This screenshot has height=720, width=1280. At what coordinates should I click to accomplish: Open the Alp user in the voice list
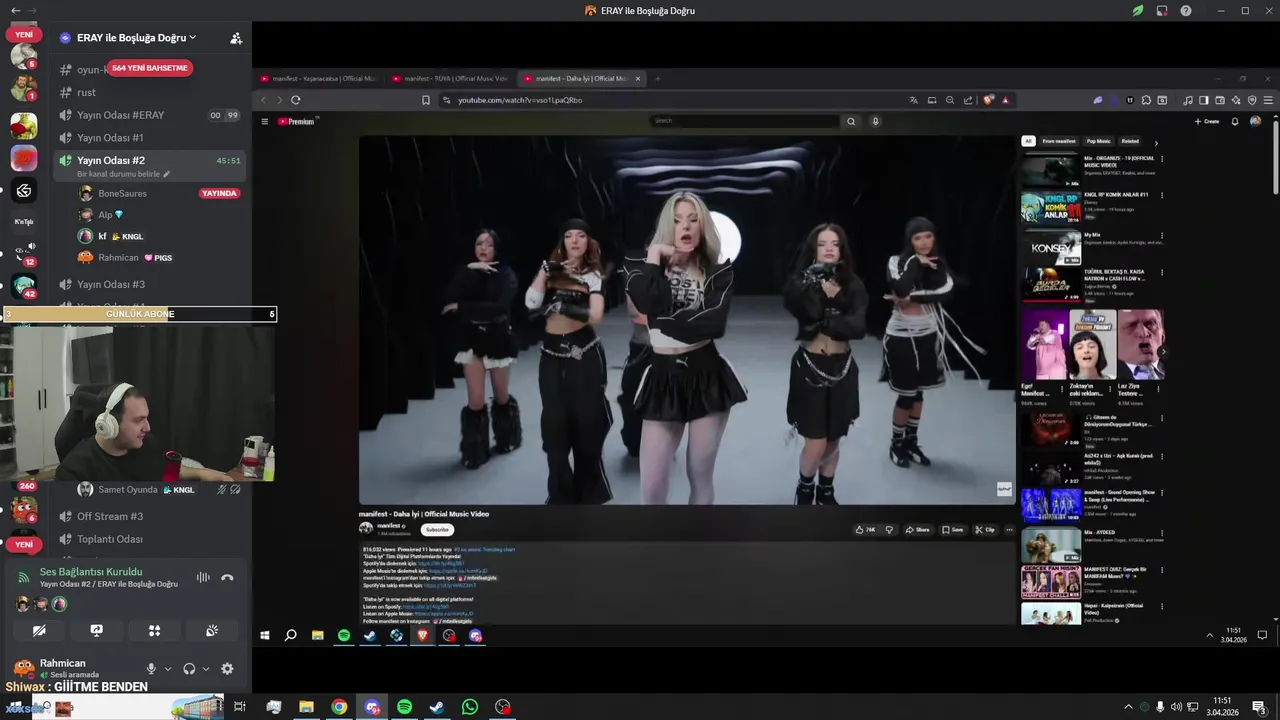(x=157, y=215)
